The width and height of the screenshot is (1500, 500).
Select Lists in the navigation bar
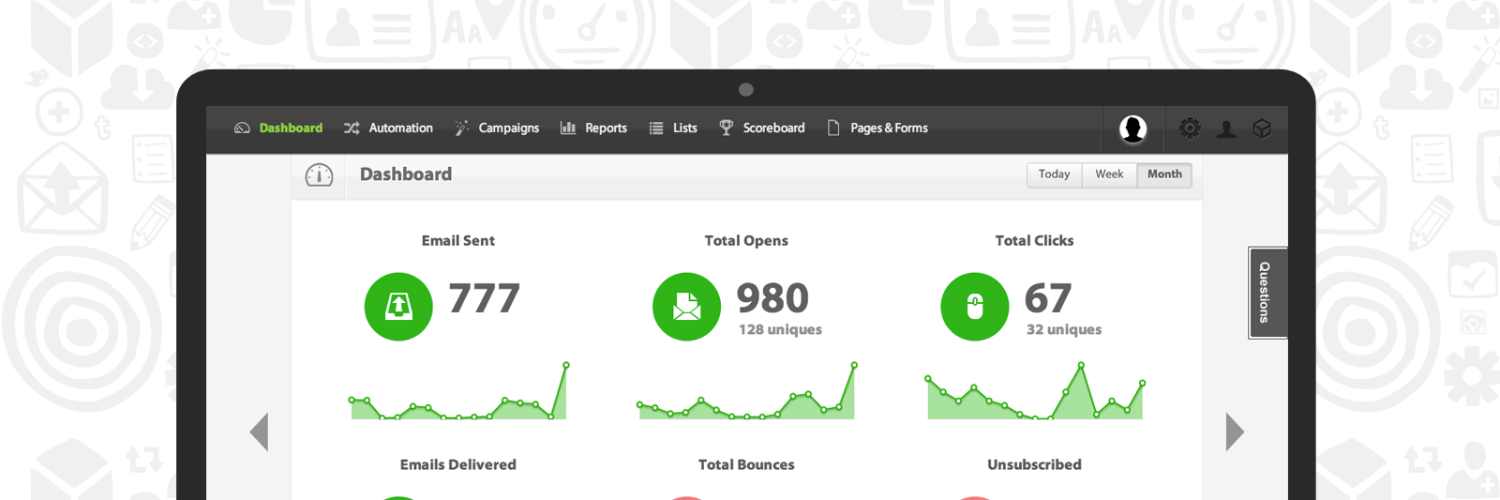[673, 128]
